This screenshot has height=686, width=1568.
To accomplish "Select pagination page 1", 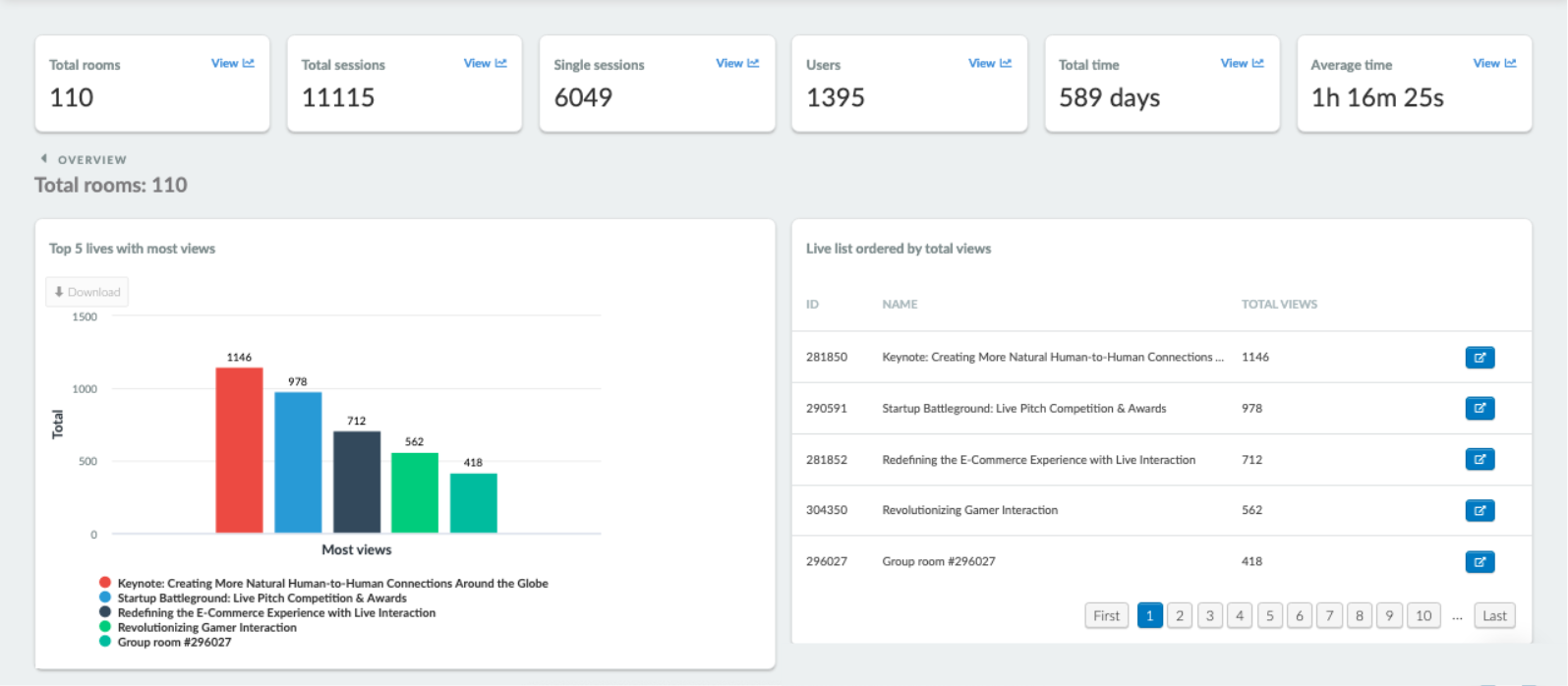I will pos(1149,616).
